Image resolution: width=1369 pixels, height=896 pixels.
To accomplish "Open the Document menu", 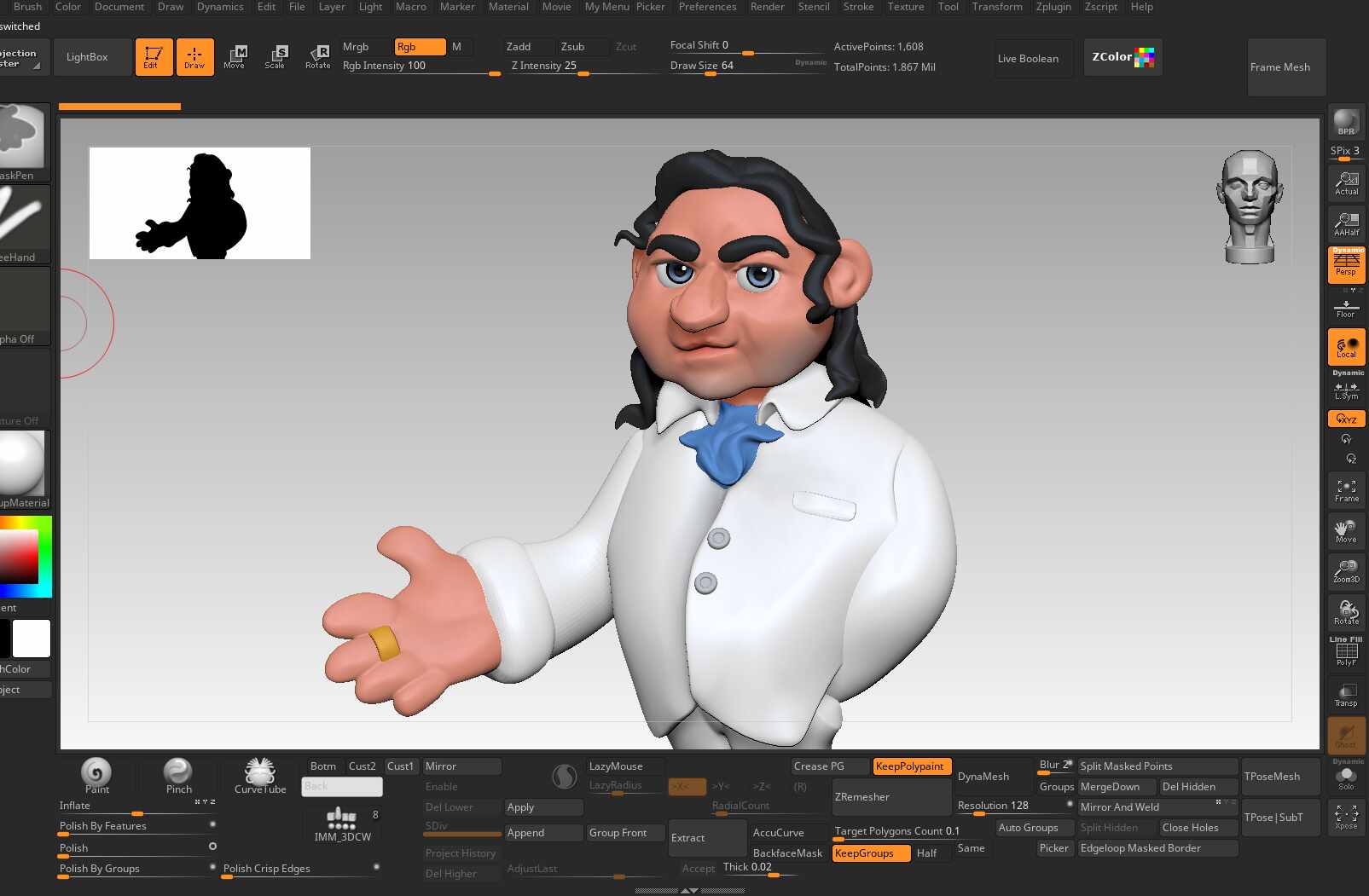I will (119, 7).
